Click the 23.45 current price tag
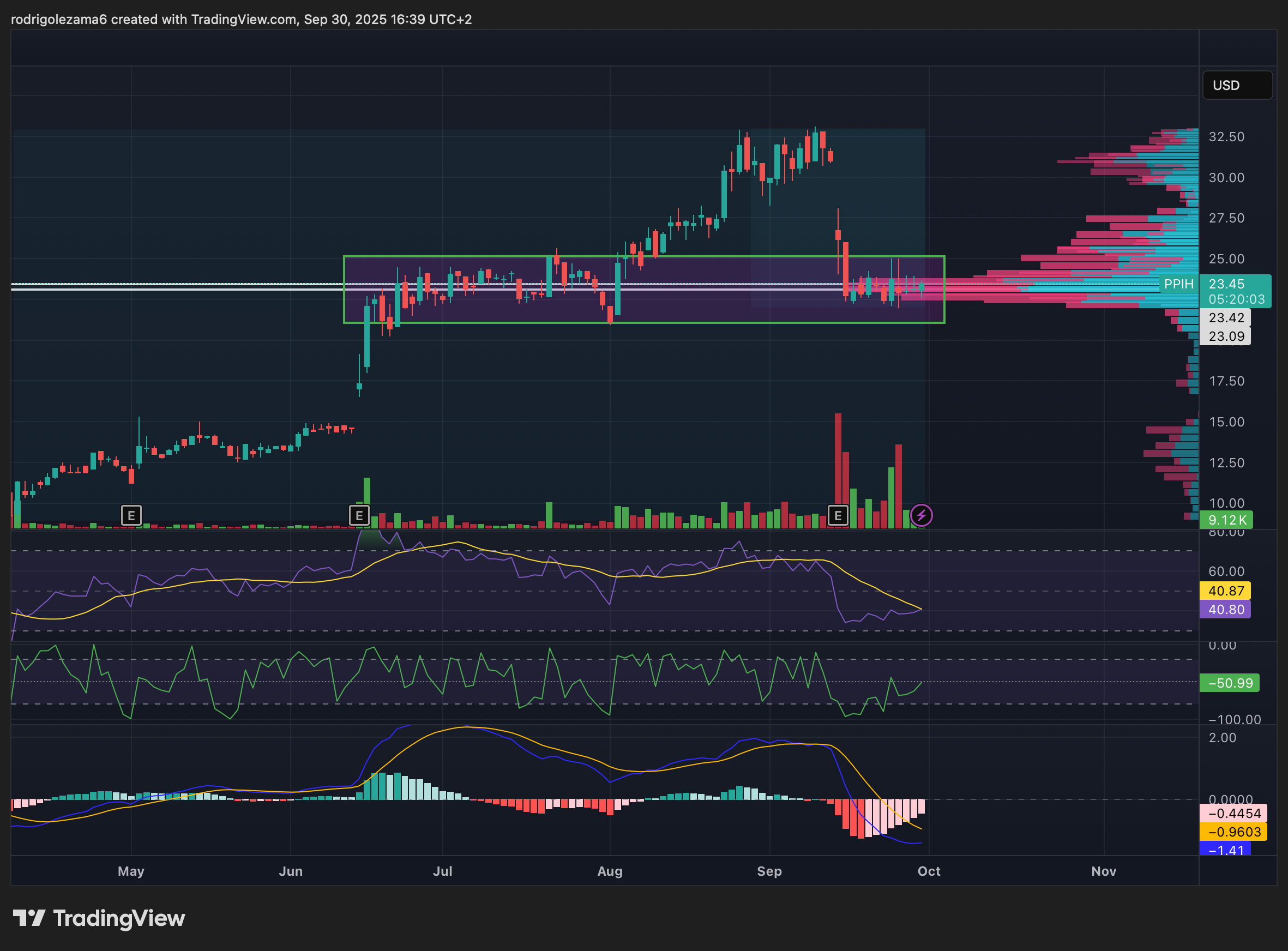 (1227, 284)
